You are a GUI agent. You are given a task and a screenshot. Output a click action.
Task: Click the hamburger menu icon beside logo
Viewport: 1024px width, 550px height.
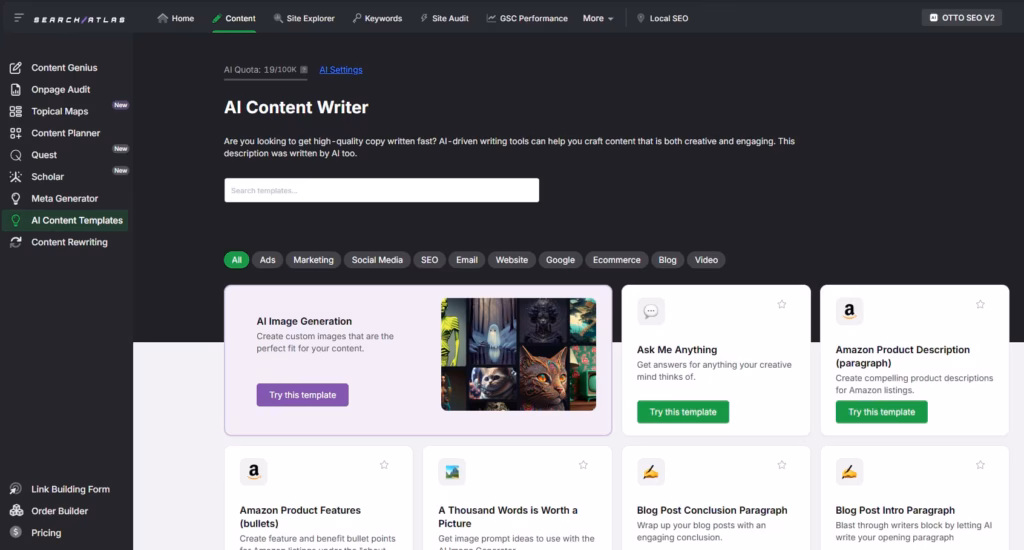tap(19, 18)
